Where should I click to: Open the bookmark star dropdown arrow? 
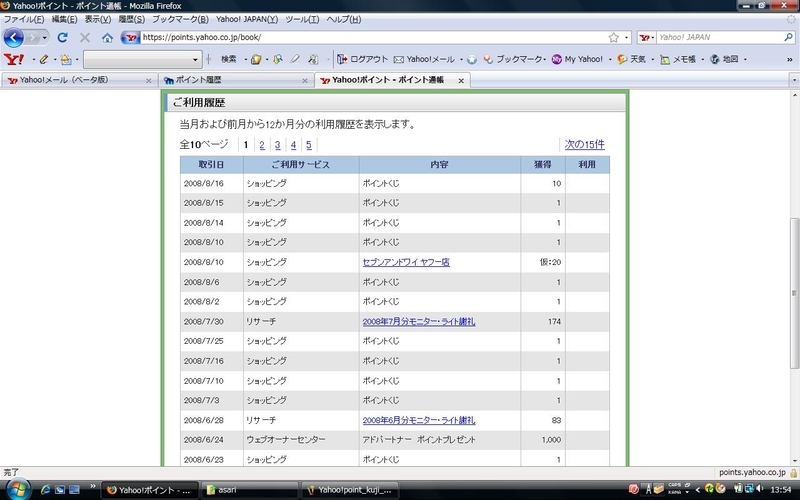pos(626,38)
